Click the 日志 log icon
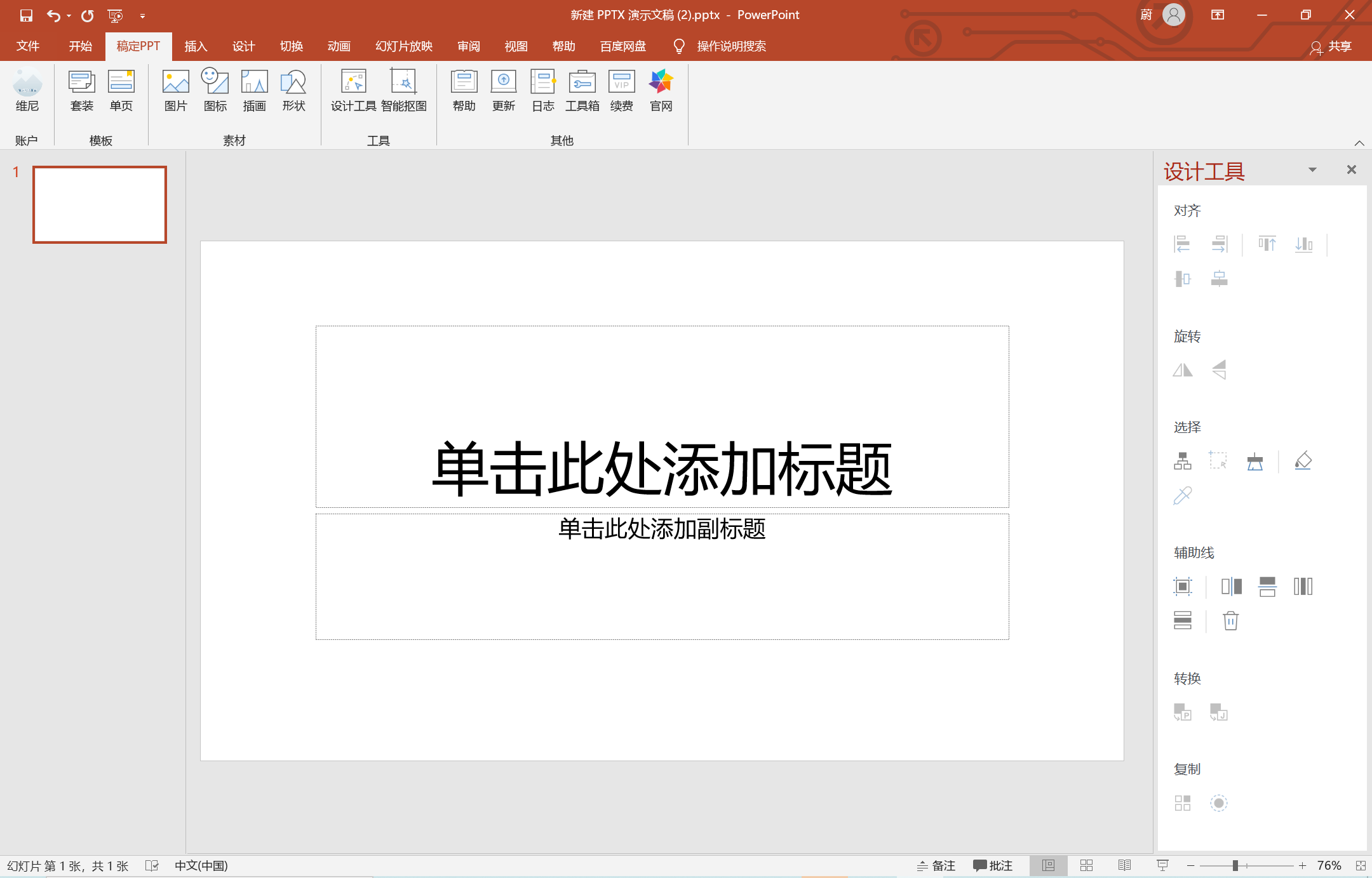Image resolution: width=1372 pixels, height=878 pixels. [x=543, y=91]
